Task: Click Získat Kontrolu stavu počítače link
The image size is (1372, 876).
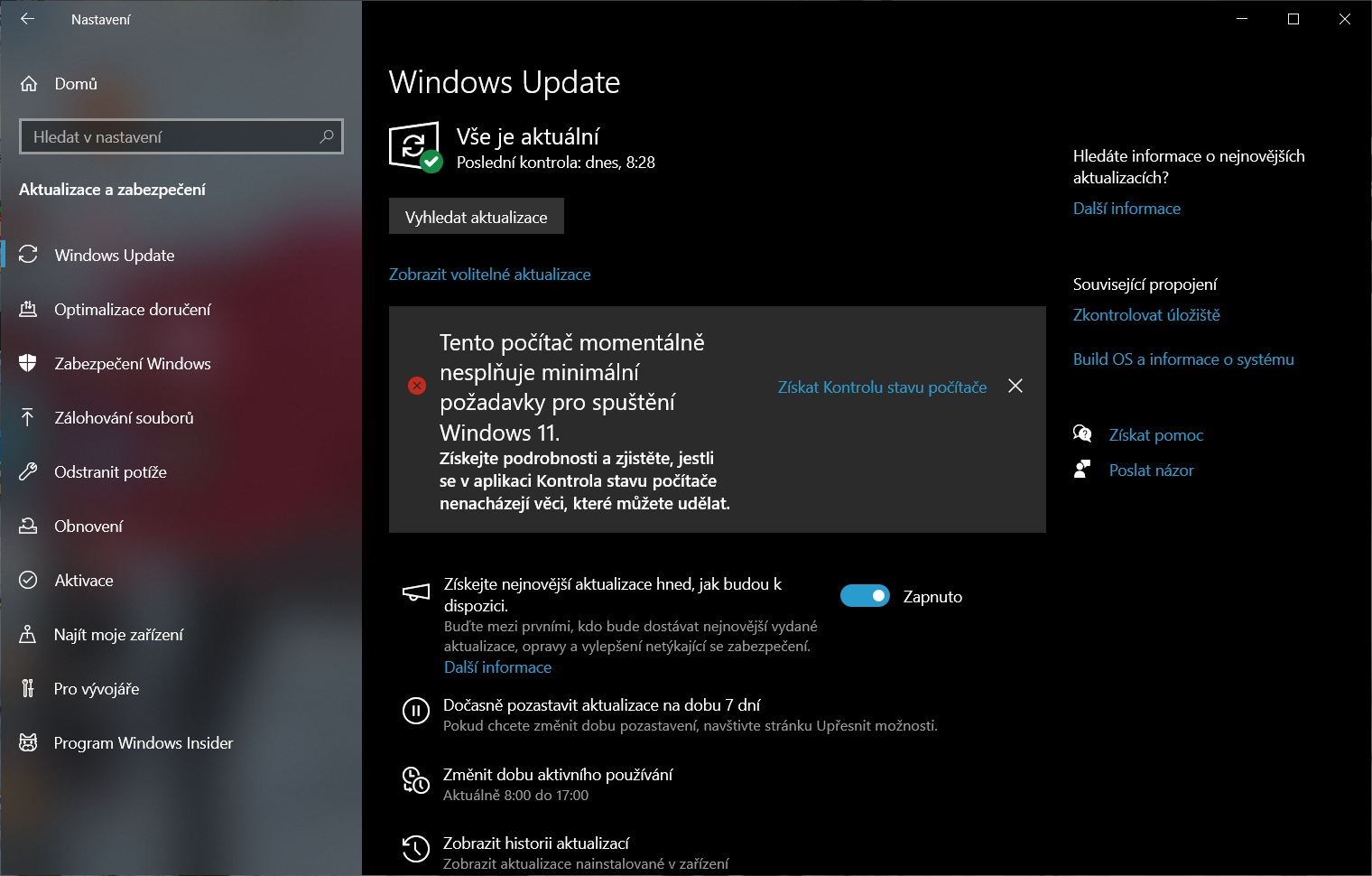Action: click(x=882, y=387)
